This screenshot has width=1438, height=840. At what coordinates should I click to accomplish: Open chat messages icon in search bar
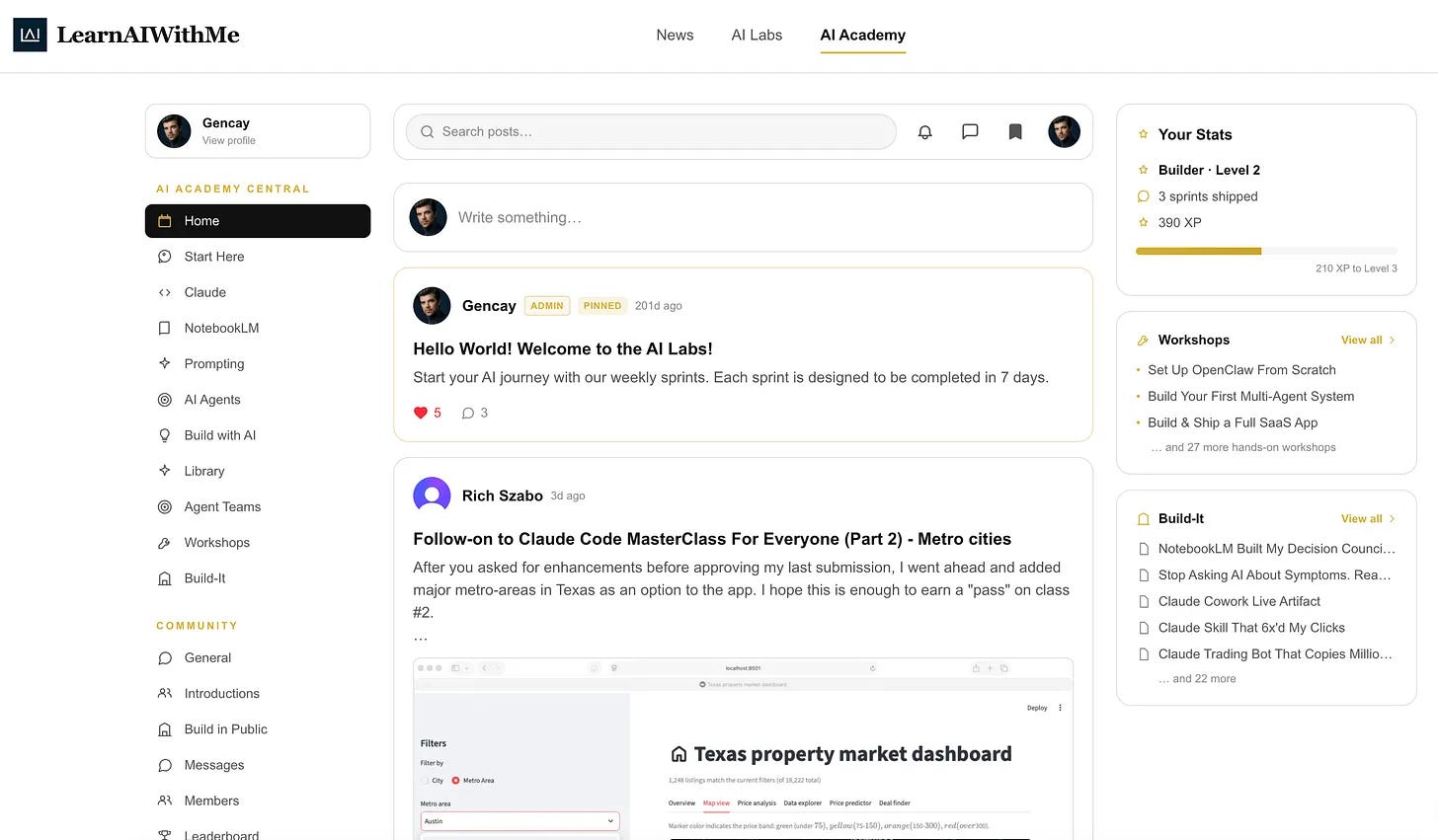970,131
